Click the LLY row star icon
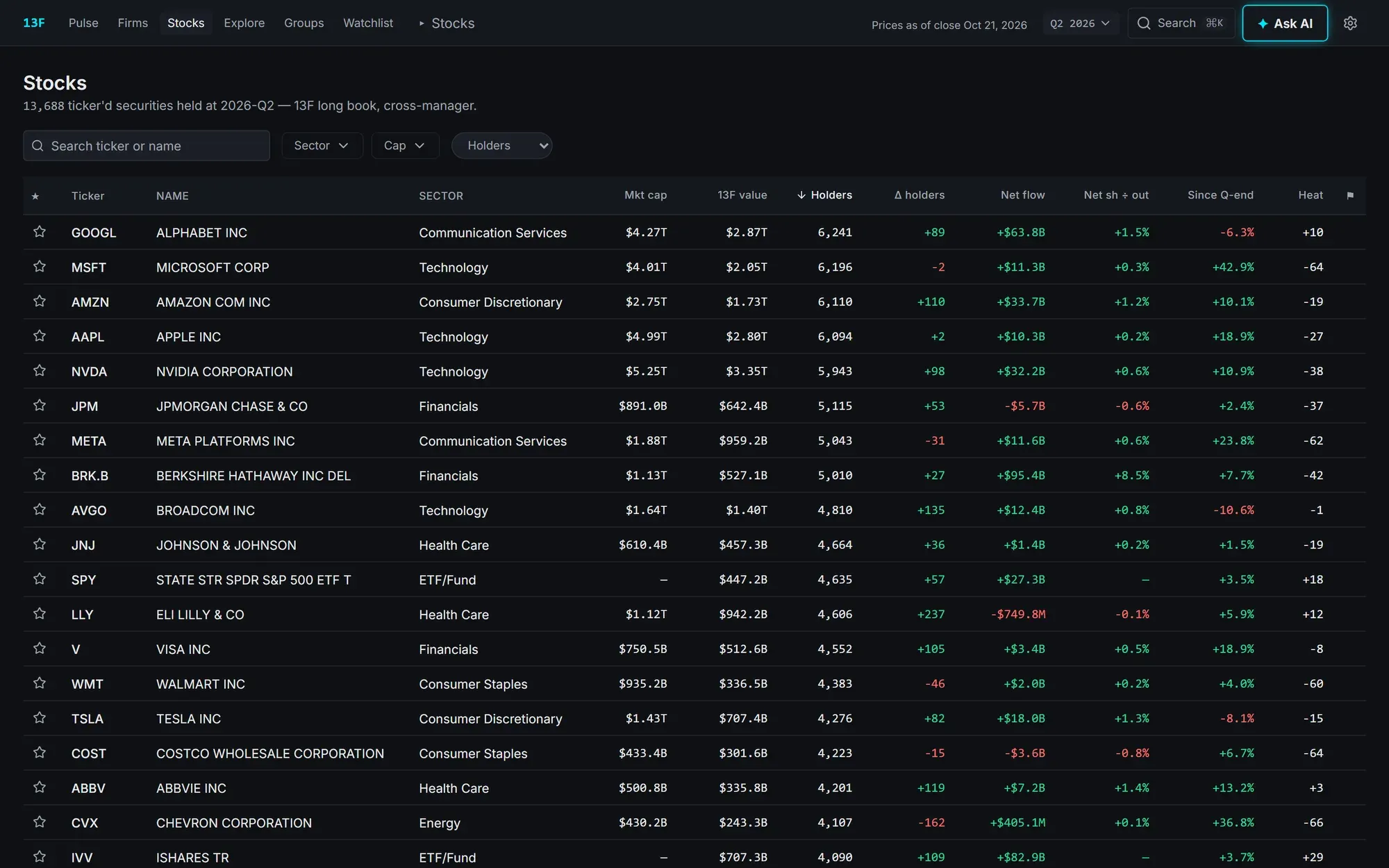The width and height of the screenshot is (1389, 868). tap(40, 614)
